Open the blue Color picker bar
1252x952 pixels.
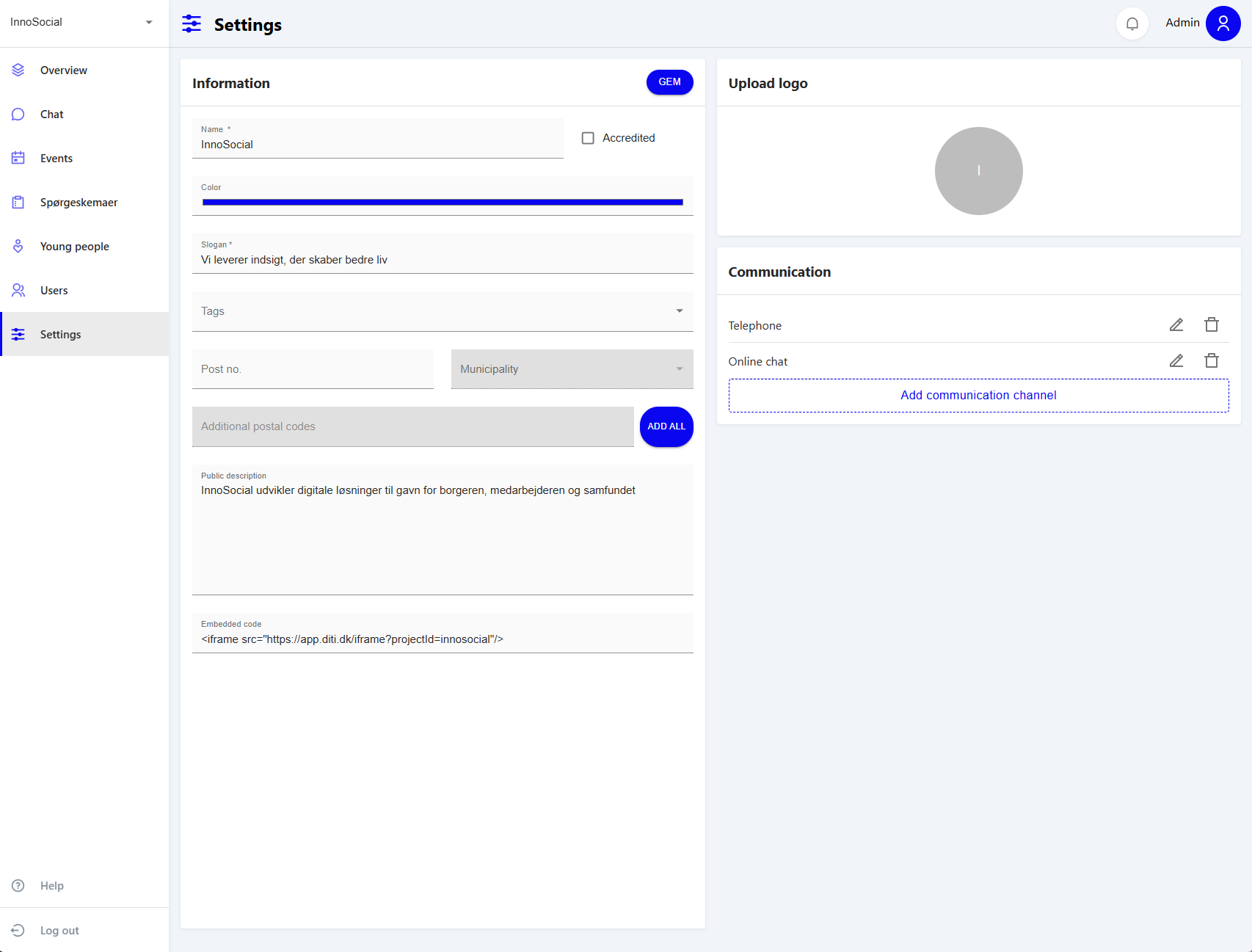[x=443, y=202]
